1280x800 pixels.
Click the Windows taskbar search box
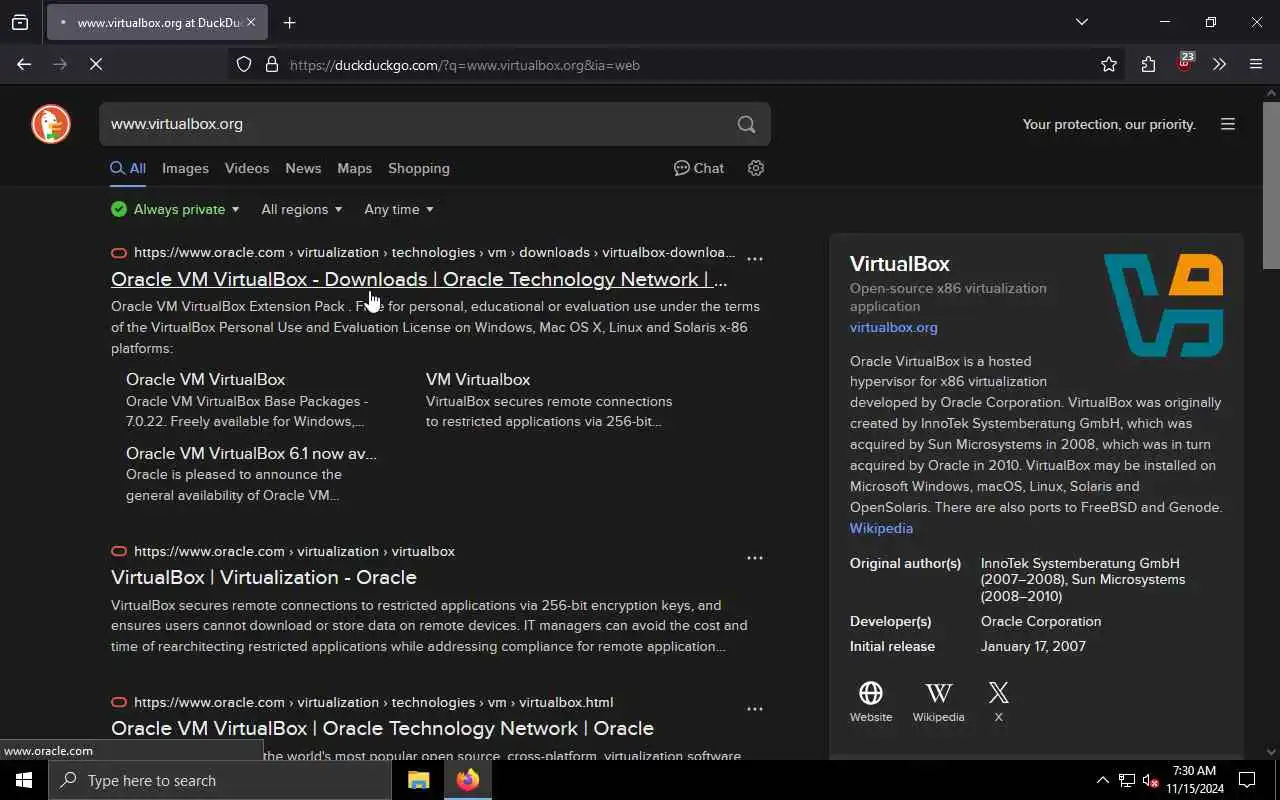pyautogui.click(x=220, y=780)
